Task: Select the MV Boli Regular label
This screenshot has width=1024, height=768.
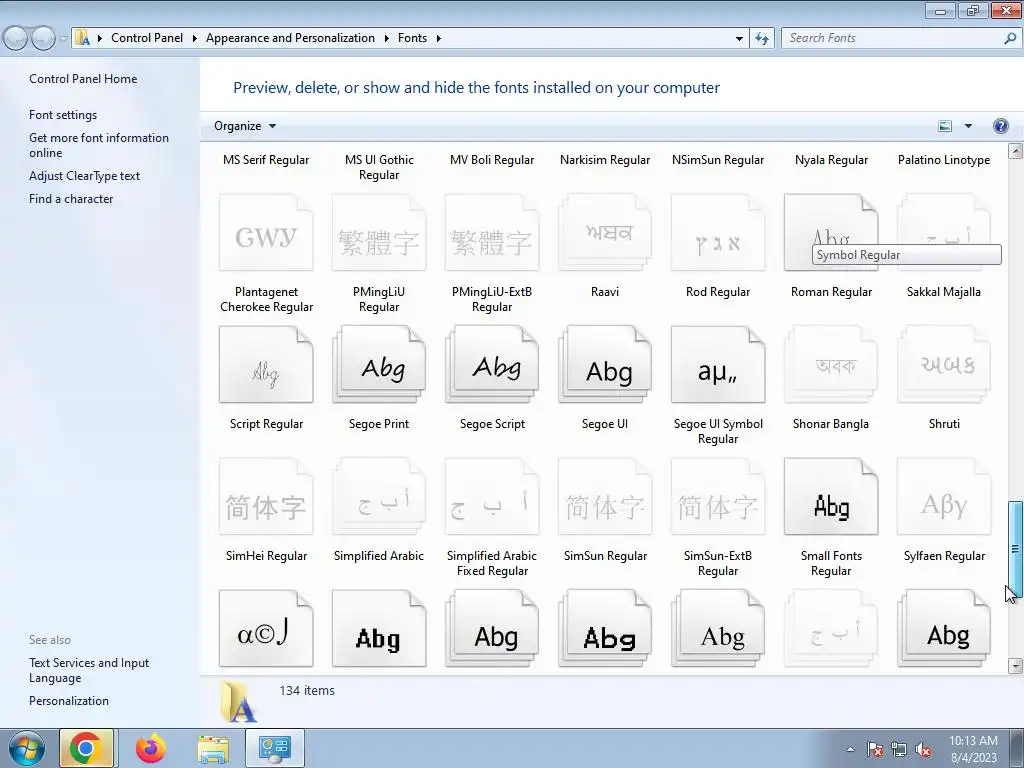Action: [x=492, y=160]
